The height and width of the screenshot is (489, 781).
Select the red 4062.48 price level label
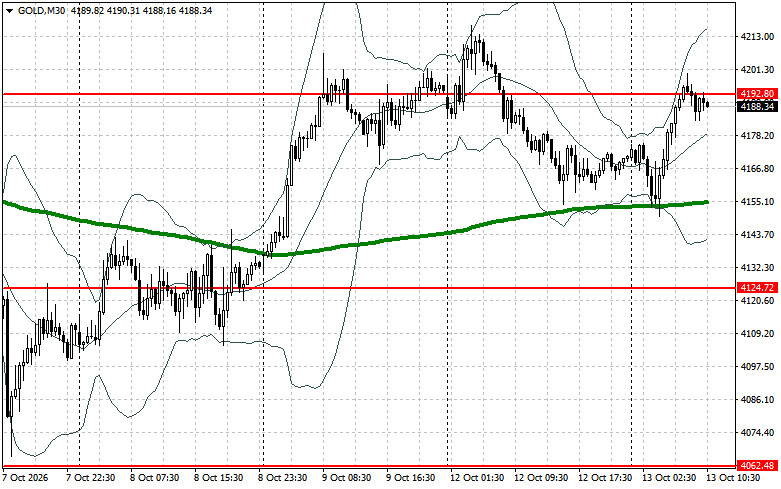coord(757,466)
